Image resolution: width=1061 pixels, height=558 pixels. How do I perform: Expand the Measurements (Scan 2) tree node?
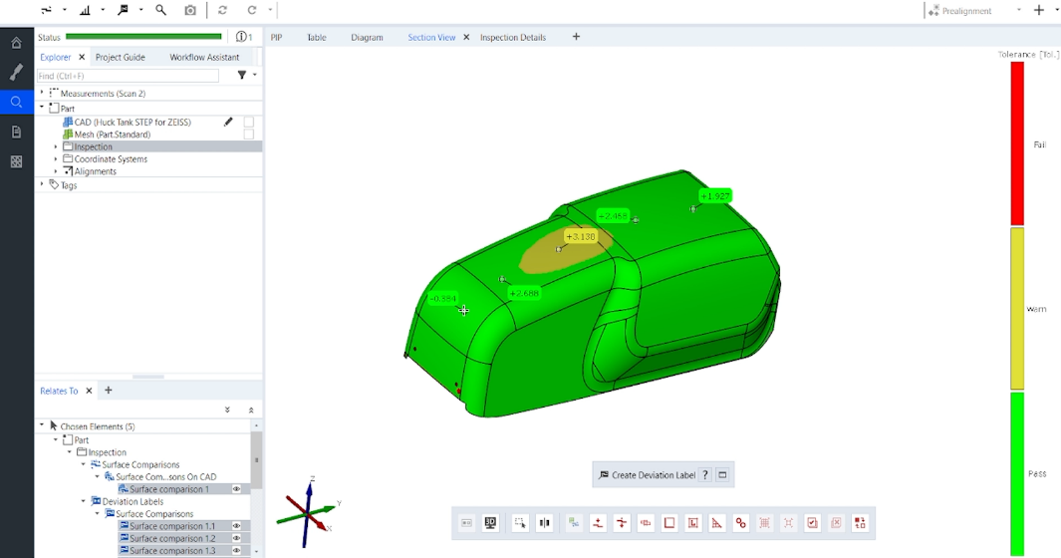coord(42,93)
